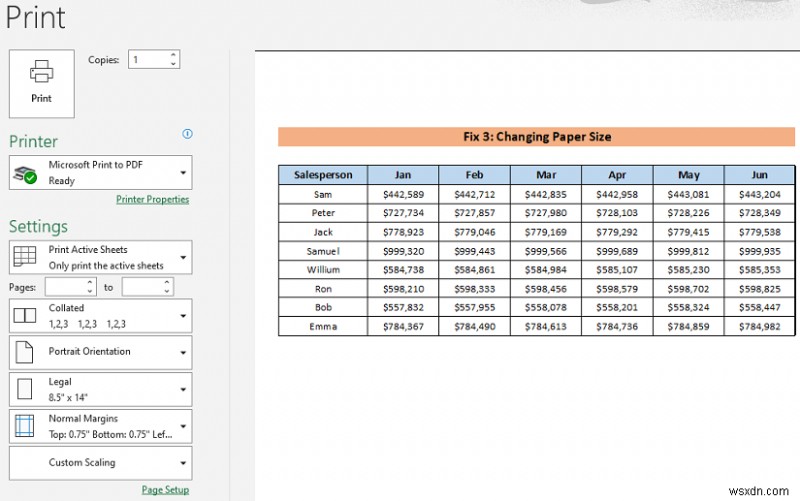Image resolution: width=800 pixels, height=501 pixels.
Task: Increase the Pages to value
Action: coord(167,282)
